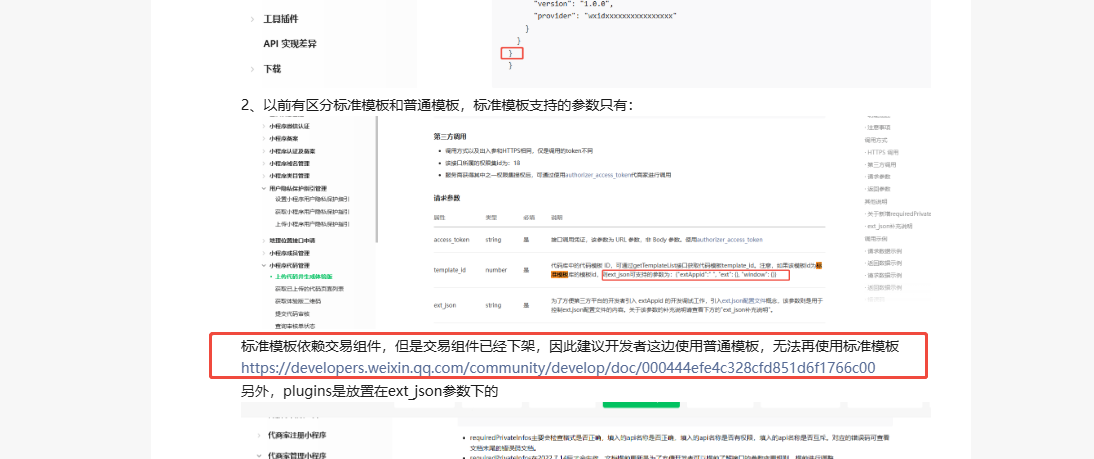Collapse the 小程序代码管理 tree node
1094x459 pixels.
[x=263, y=265]
